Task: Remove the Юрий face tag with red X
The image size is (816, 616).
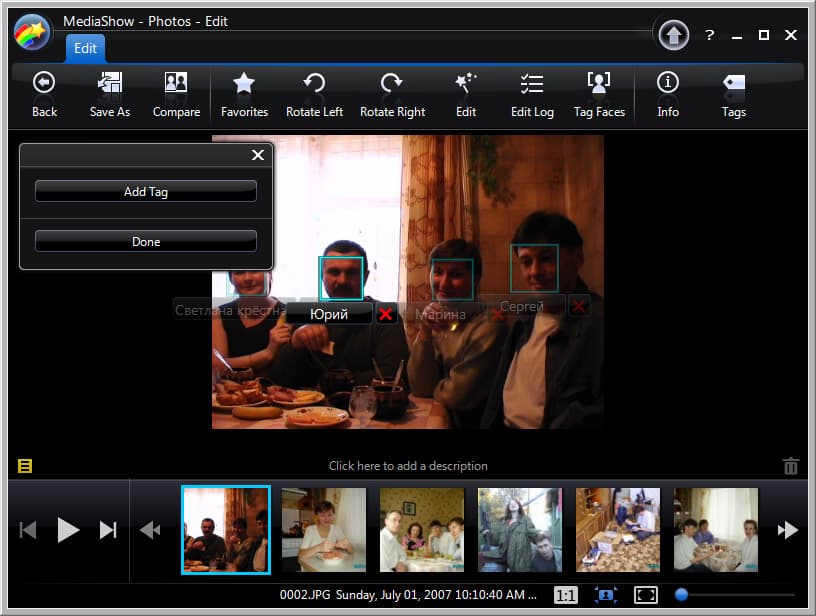Action: point(386,314)
